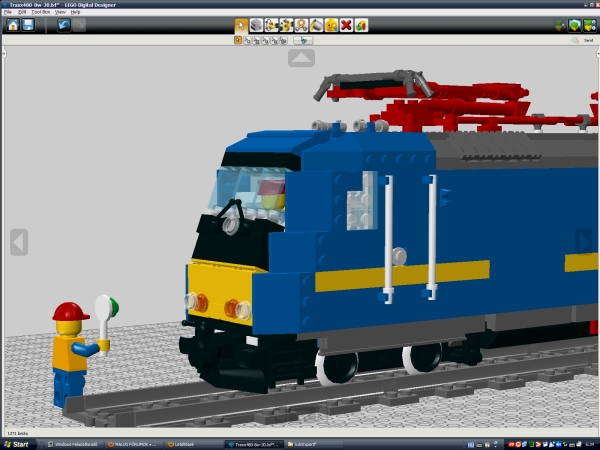Open the View menu
The width and height of the screenshot is (600, 450).
pyautogui.click(x=60, y=12)
